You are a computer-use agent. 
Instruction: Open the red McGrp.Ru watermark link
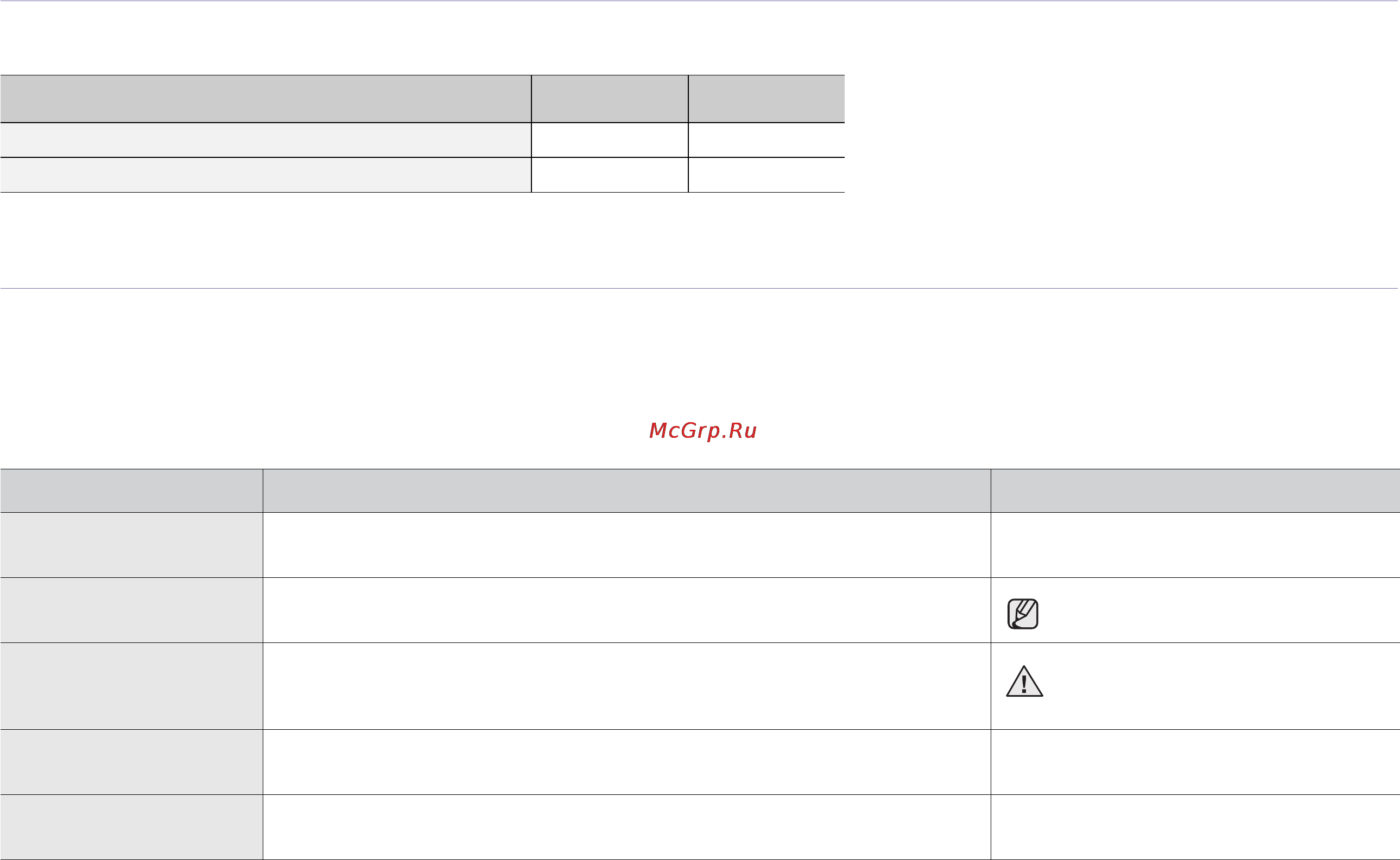pos(702,431)
